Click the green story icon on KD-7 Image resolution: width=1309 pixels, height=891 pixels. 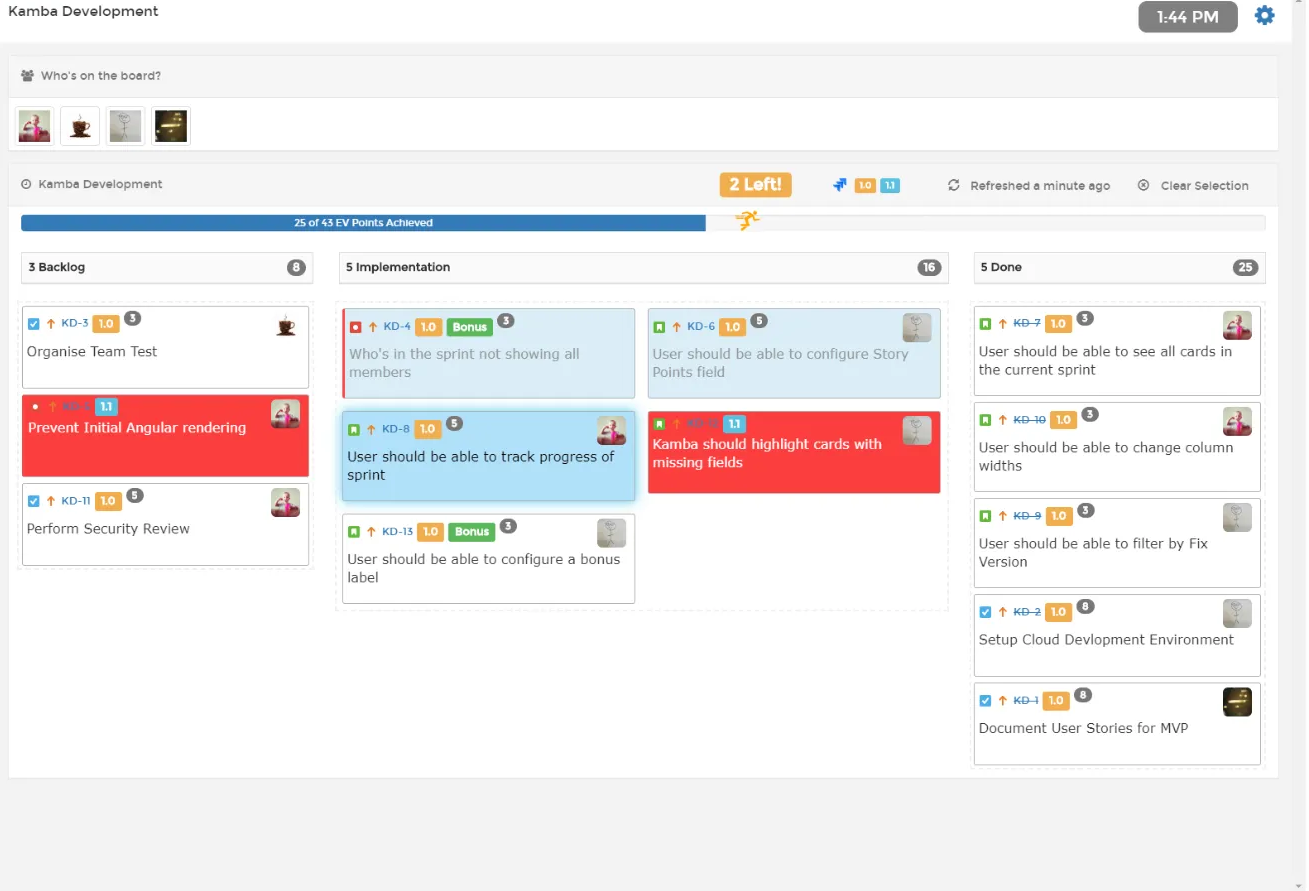click(x=985, y=324)
